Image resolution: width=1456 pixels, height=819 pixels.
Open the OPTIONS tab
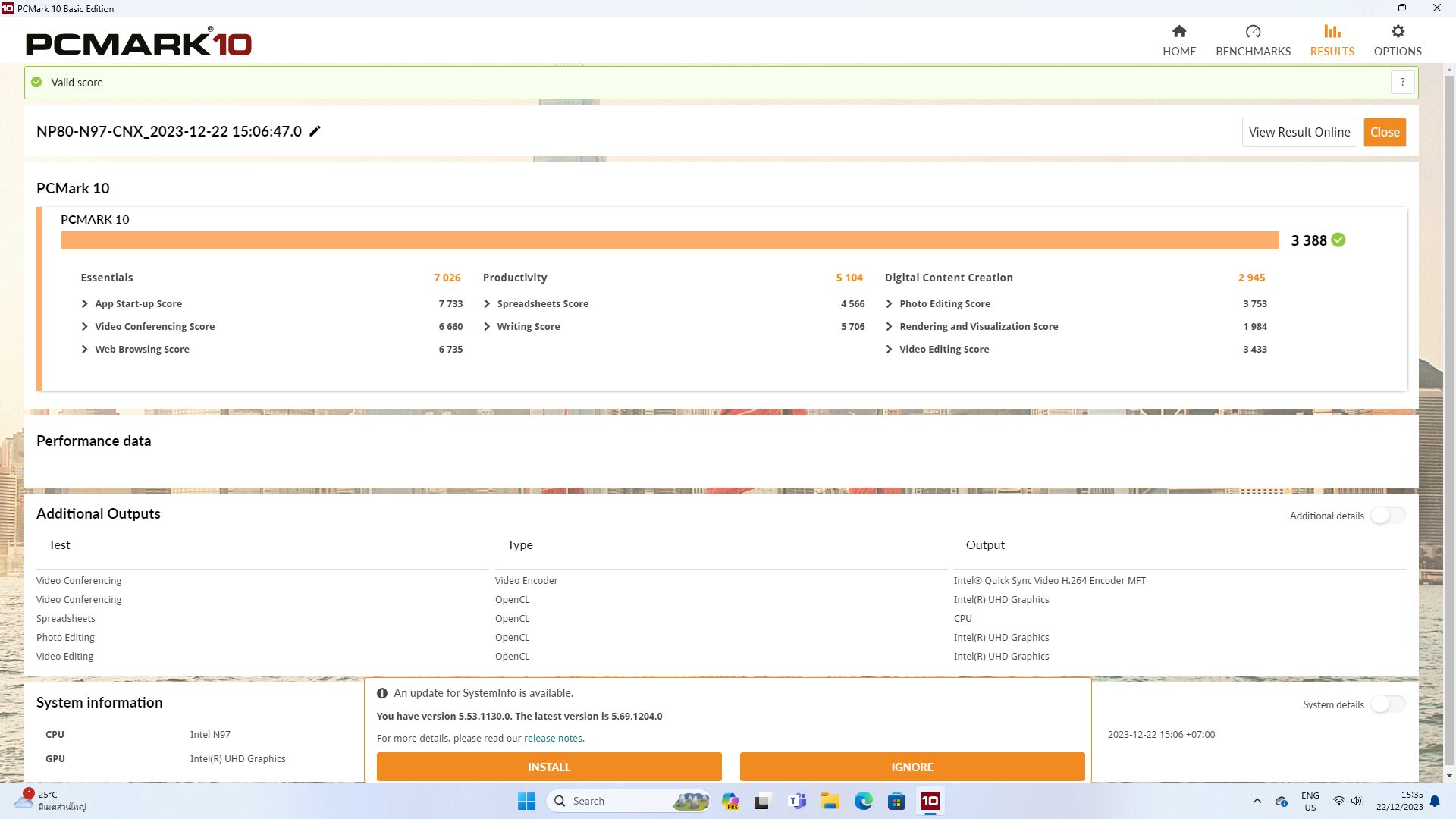click(1398, 40)
